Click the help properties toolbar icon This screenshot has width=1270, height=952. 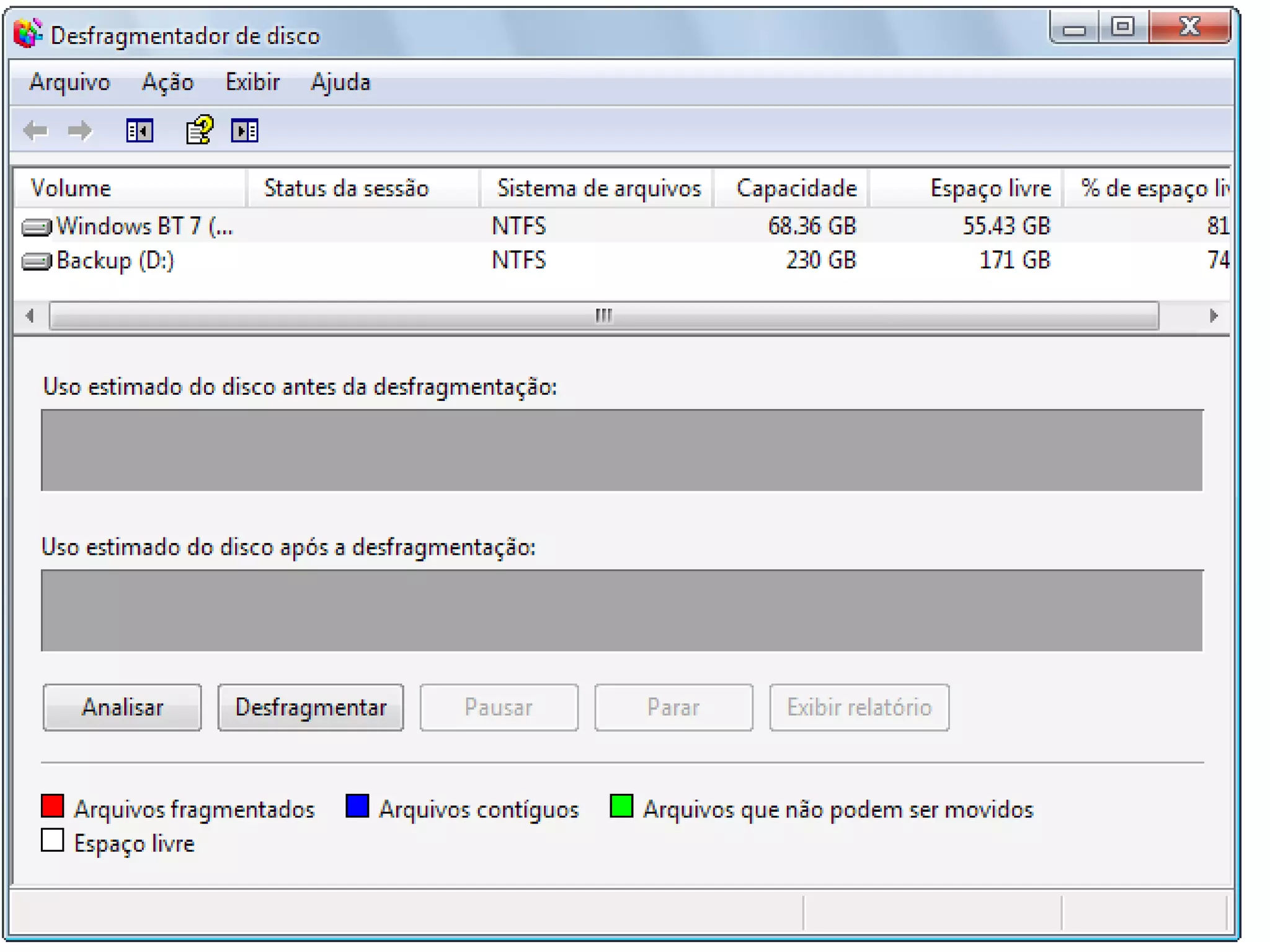[x=199, y=130]
